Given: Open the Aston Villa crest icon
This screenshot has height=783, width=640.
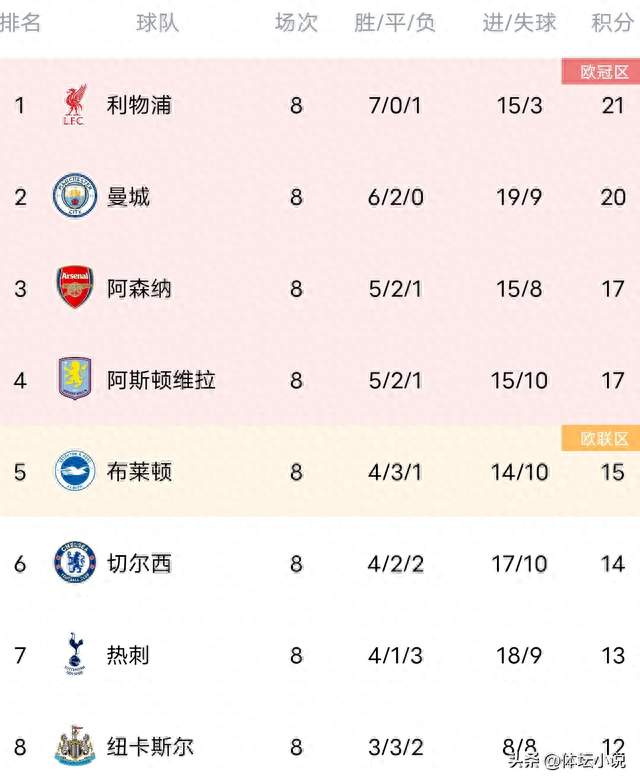Looking at the screenshot, I should (74, 380).
